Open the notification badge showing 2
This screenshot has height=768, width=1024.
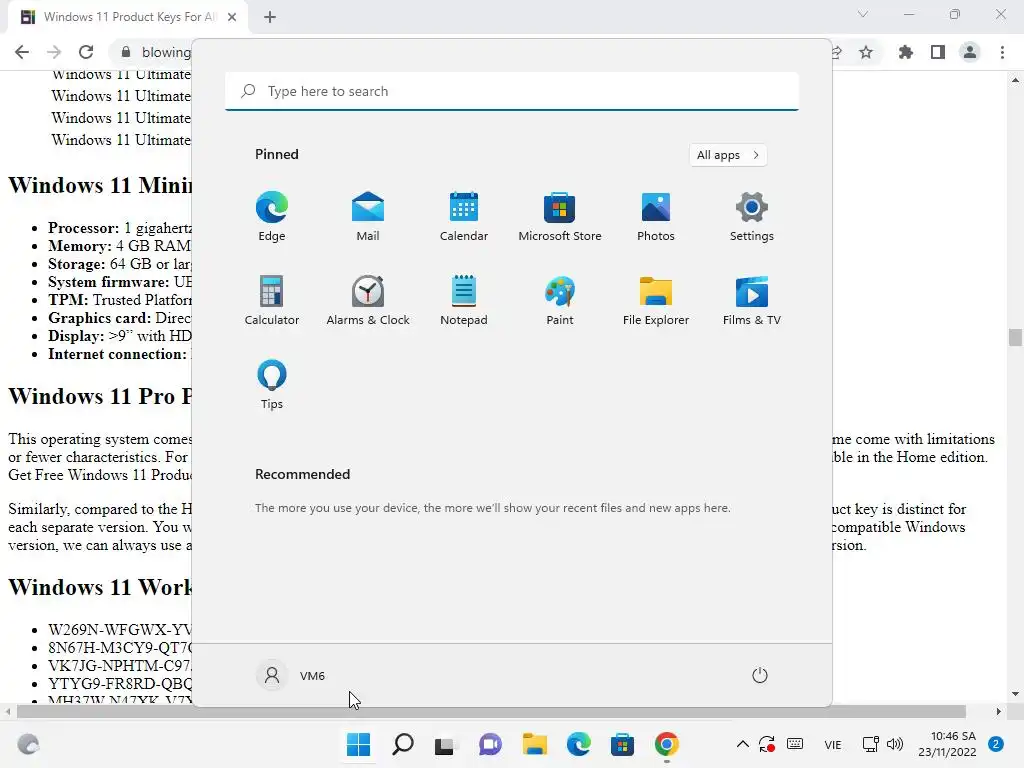tap(996, 744)
